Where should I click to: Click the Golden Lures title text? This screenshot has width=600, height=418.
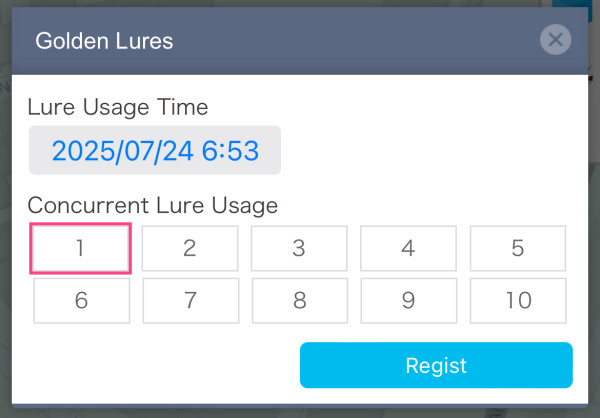pyautogui.click(x=104, y=41)
